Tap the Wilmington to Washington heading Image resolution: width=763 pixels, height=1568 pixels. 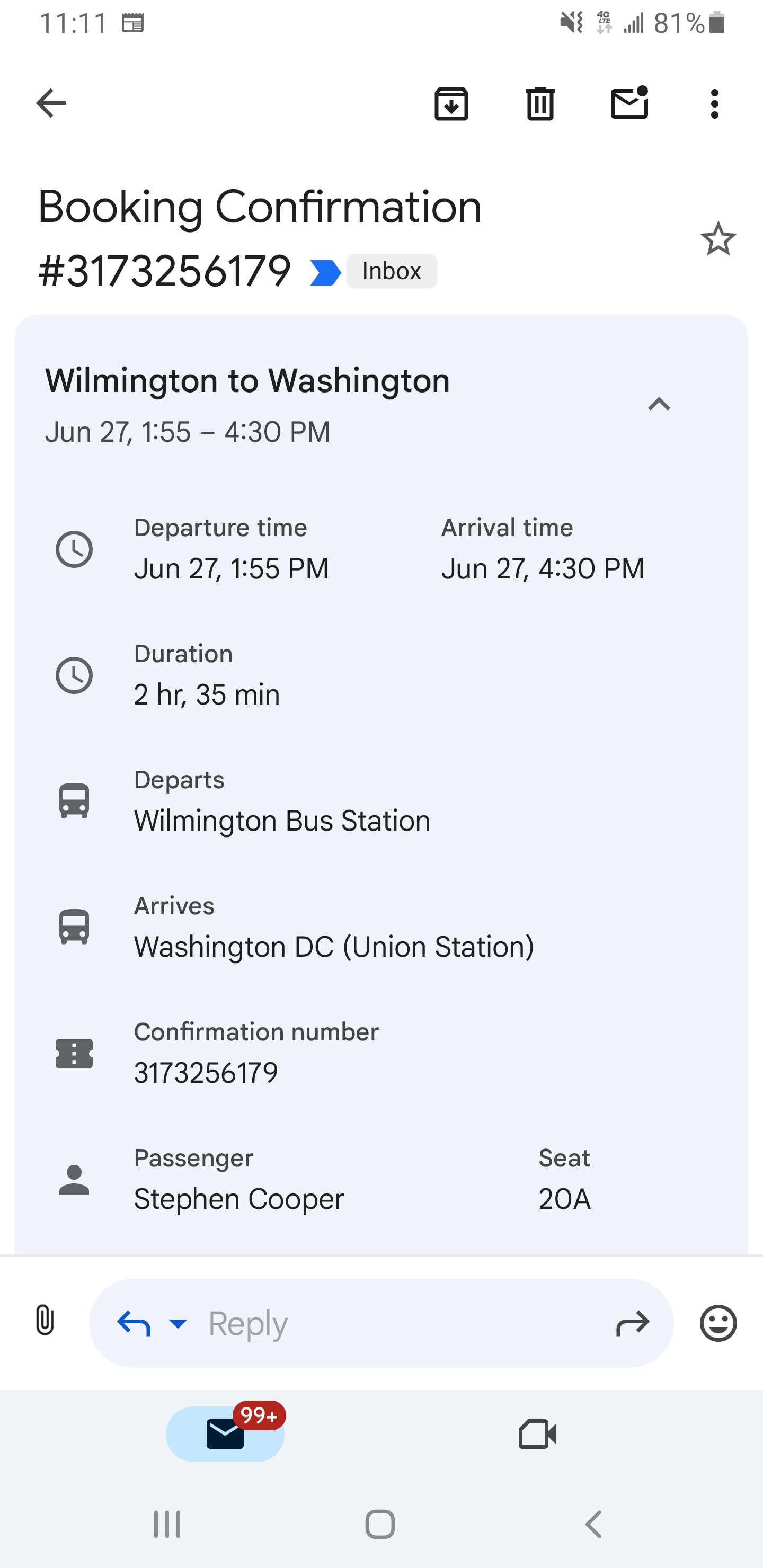click(x=247, y=381)
